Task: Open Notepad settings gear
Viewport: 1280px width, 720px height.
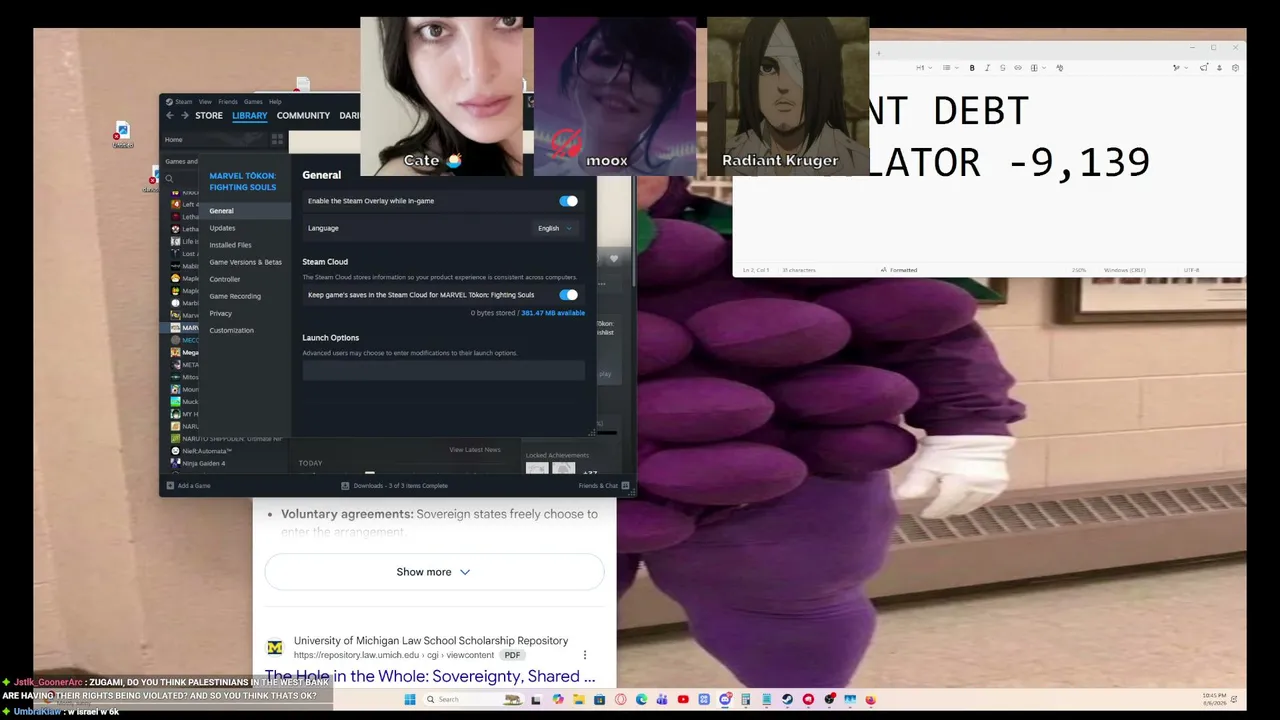Action: (x=1236, y=68)
